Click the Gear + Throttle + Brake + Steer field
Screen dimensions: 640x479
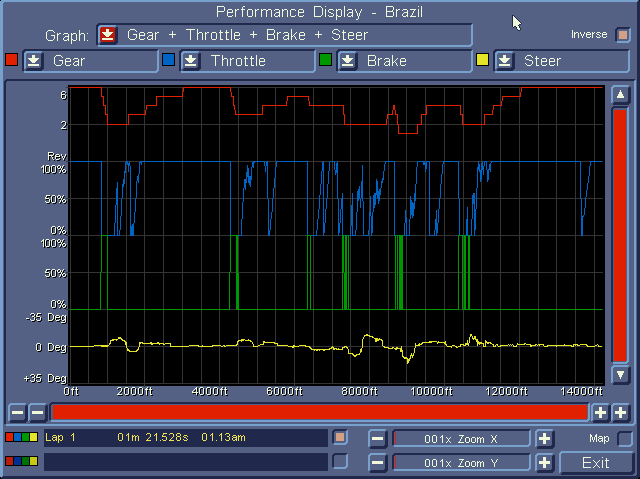coord(285,35)
